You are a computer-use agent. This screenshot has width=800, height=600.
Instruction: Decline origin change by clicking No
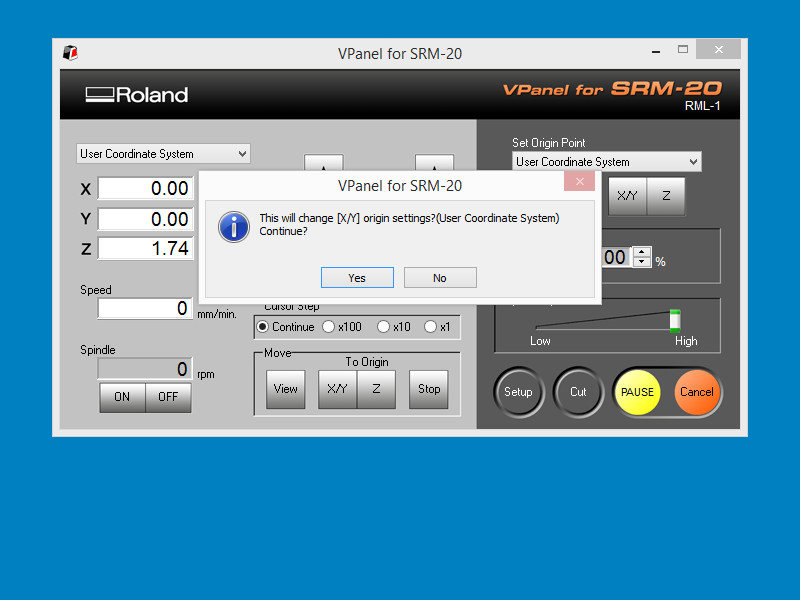point(440,278)
